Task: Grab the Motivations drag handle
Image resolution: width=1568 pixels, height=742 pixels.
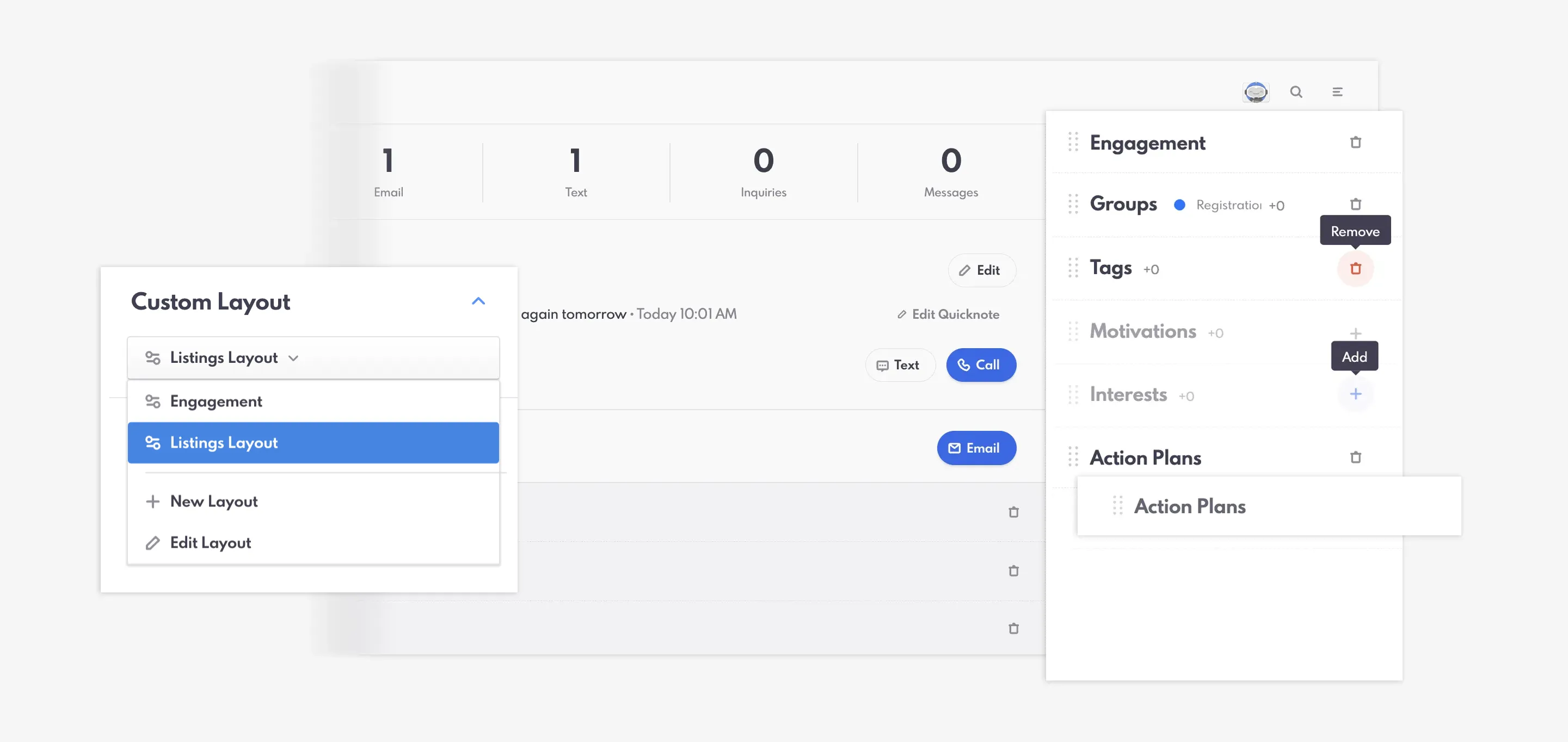Action: [1073, 331]
